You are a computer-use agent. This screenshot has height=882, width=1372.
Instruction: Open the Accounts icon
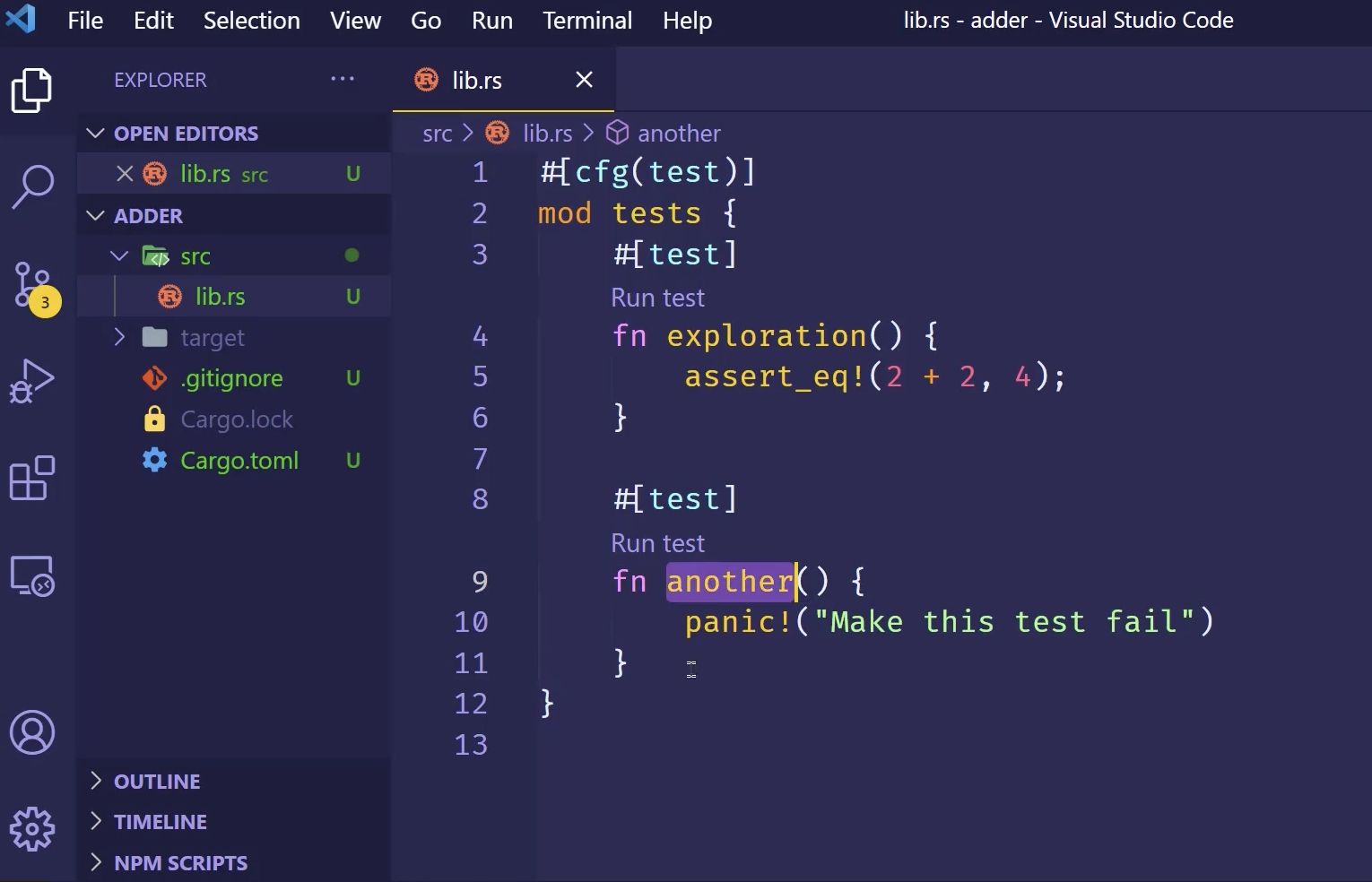click(x=32, y=732)
